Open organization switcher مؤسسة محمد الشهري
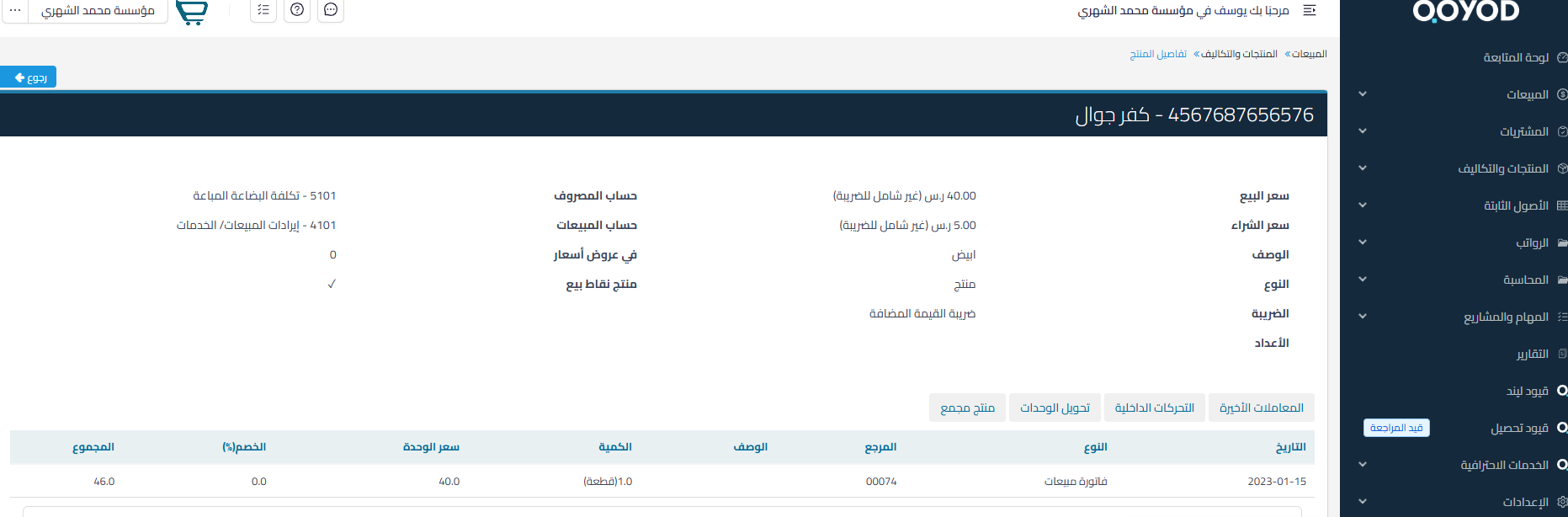This screenshot has height=517, width=1568. (98, 10)
